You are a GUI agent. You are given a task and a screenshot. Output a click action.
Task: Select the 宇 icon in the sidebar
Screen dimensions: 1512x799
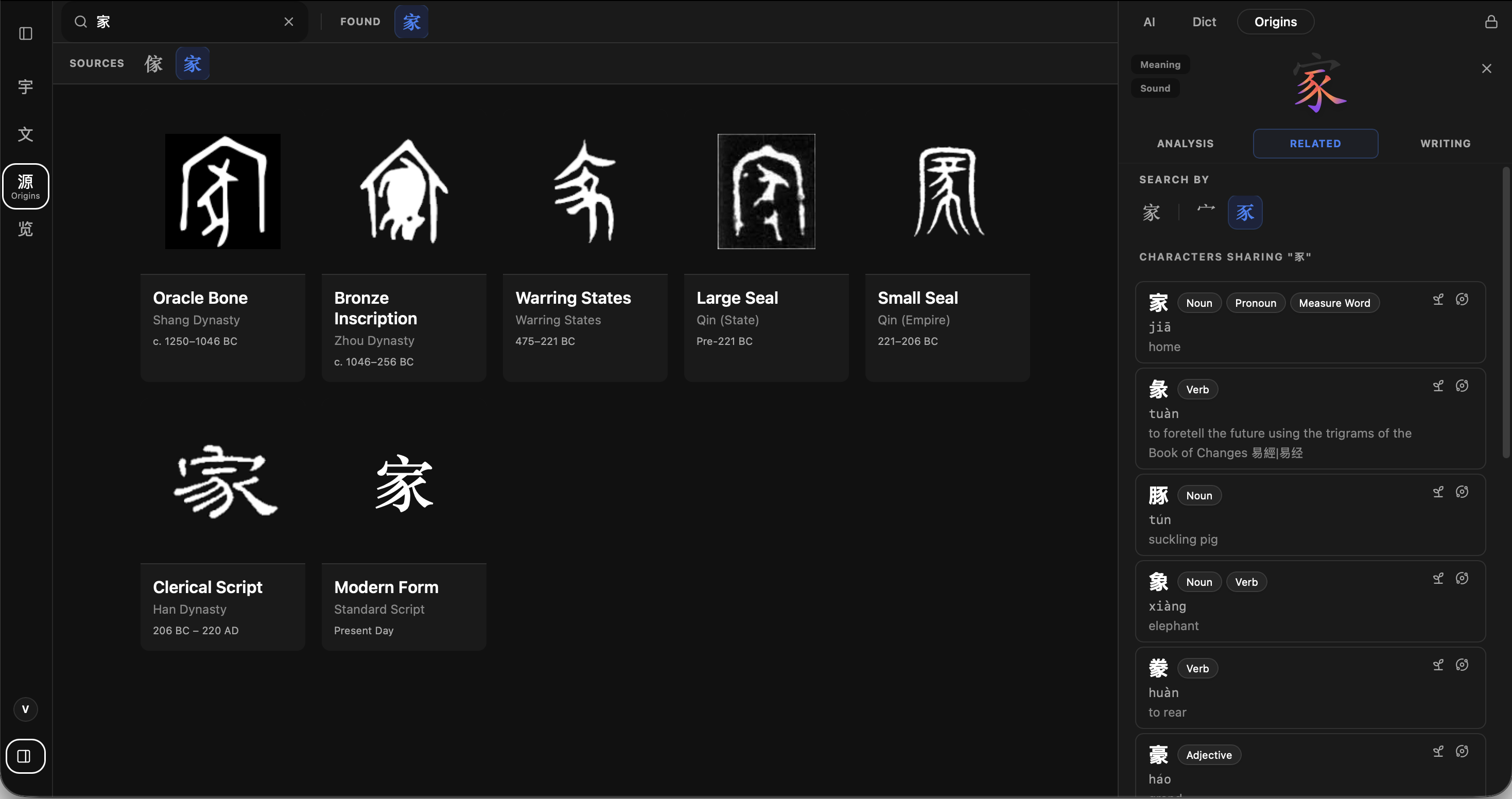(x=25, y=87)
